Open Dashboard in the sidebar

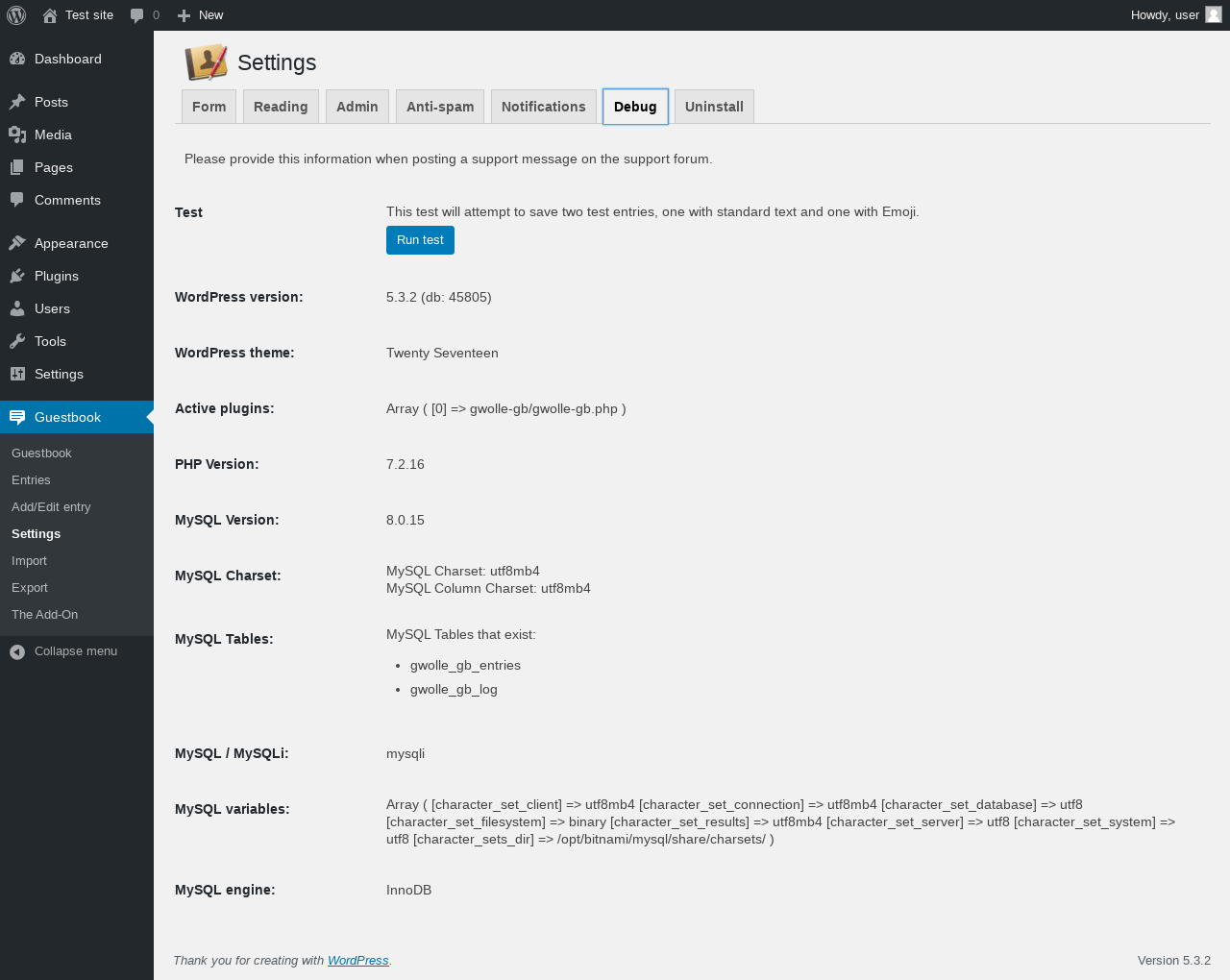pyautogui.click(x=77, y=59)
